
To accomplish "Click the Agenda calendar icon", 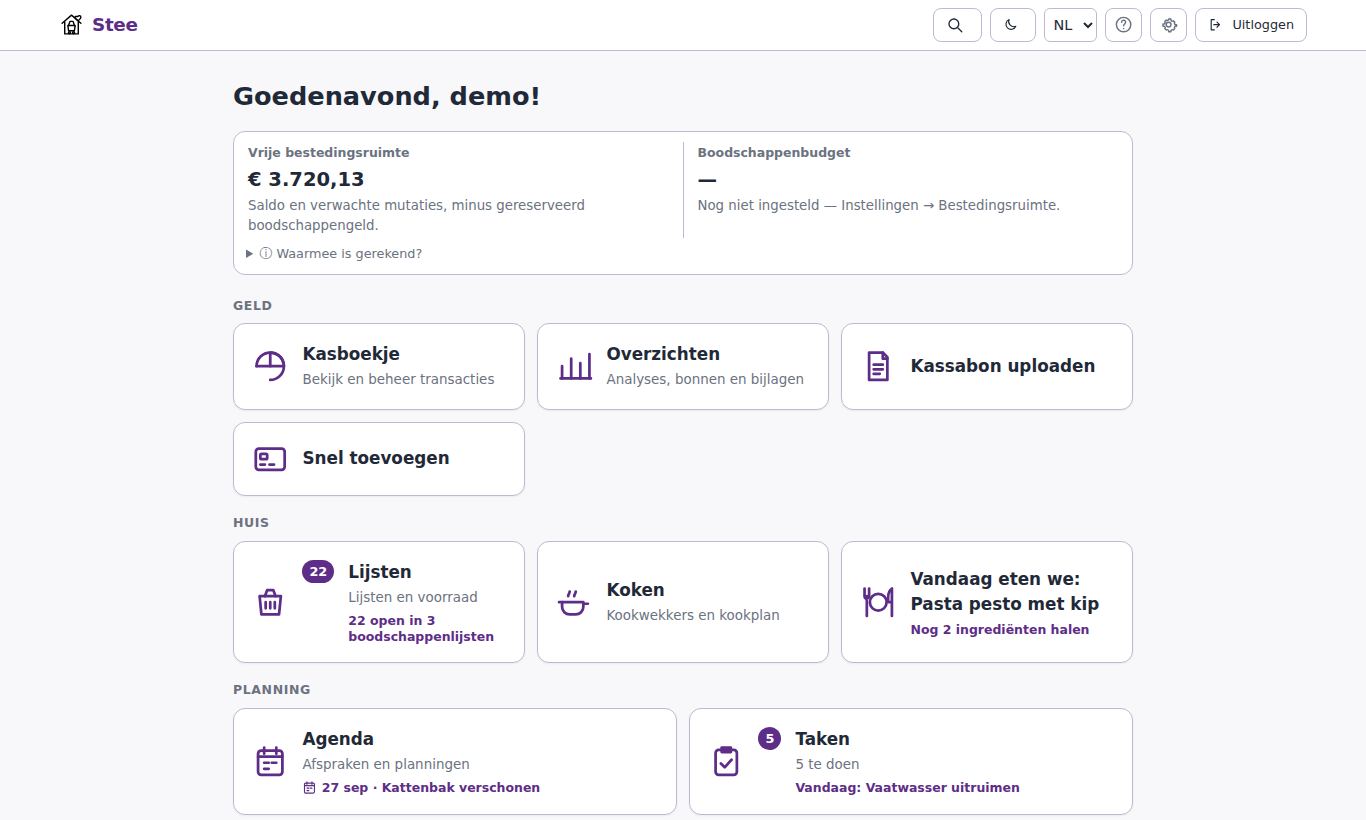I will click(270, 762).
